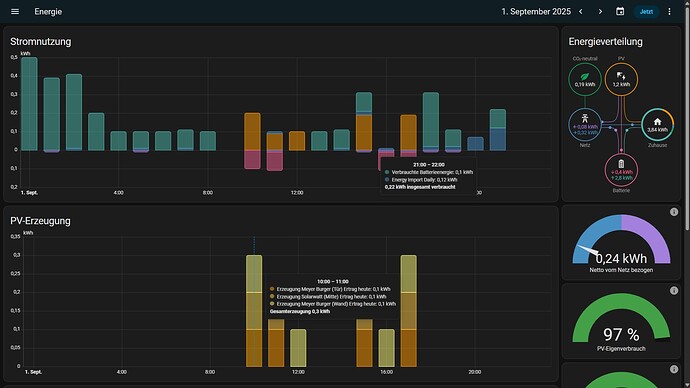
Task: Select the tall 17:00 bar in PV-Erzeugung
Action: [x=408, y=311]
